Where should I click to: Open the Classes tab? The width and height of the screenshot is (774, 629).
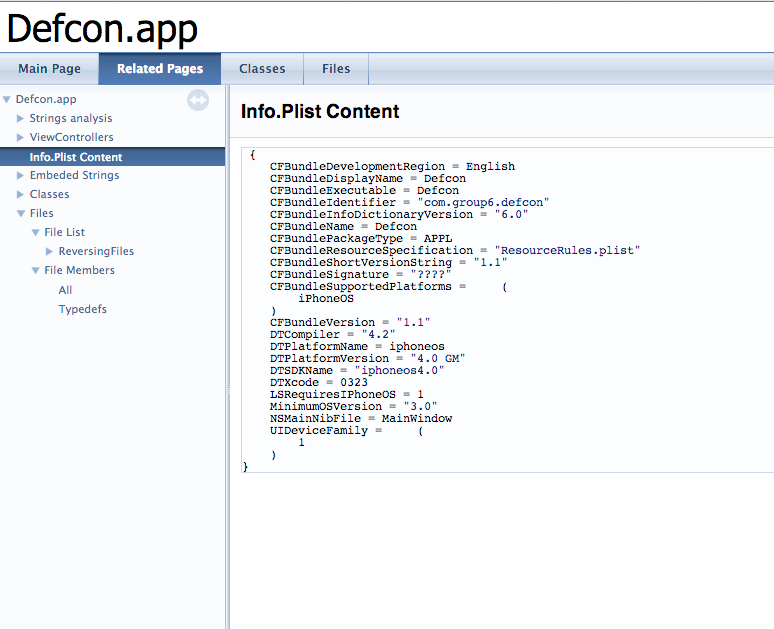click(x=262, y=69)
